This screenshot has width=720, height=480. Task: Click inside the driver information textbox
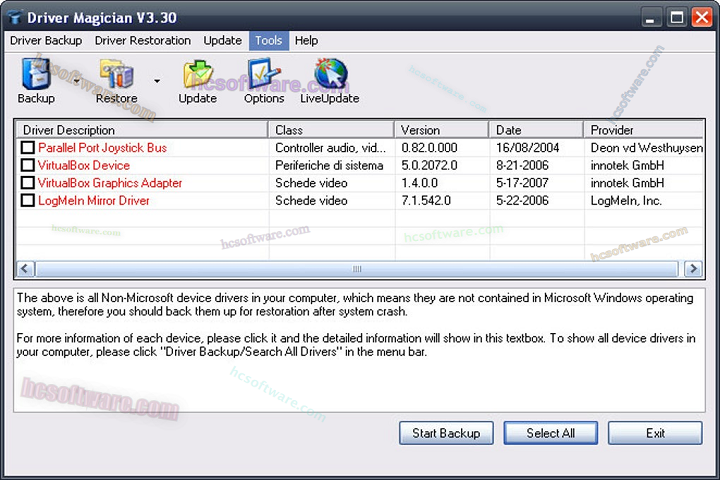360,350
